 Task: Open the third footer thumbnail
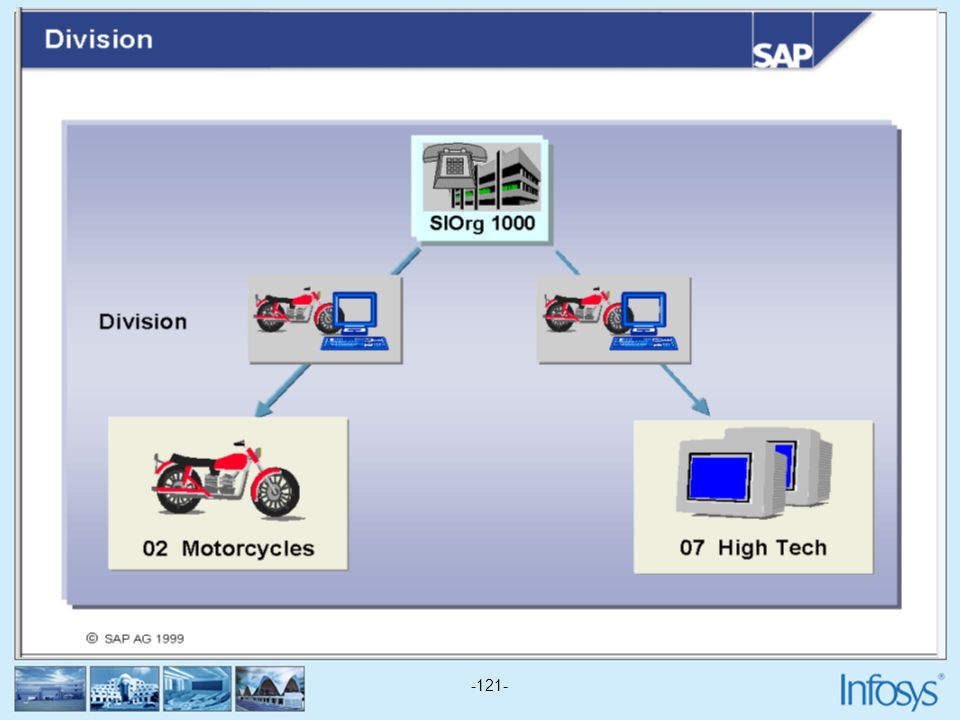197,689
